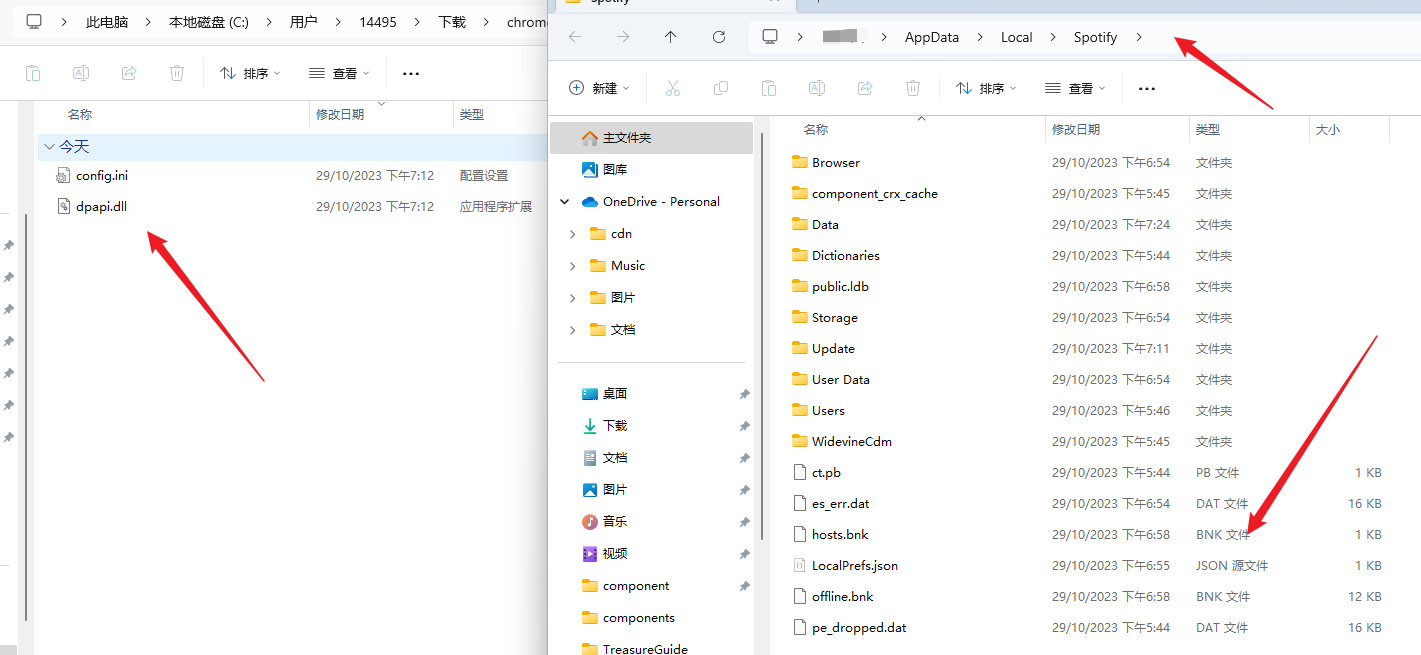The image size is (1421, 655).
Task: Open the 查看 view dropdown in left window
Action: (339, 73)
